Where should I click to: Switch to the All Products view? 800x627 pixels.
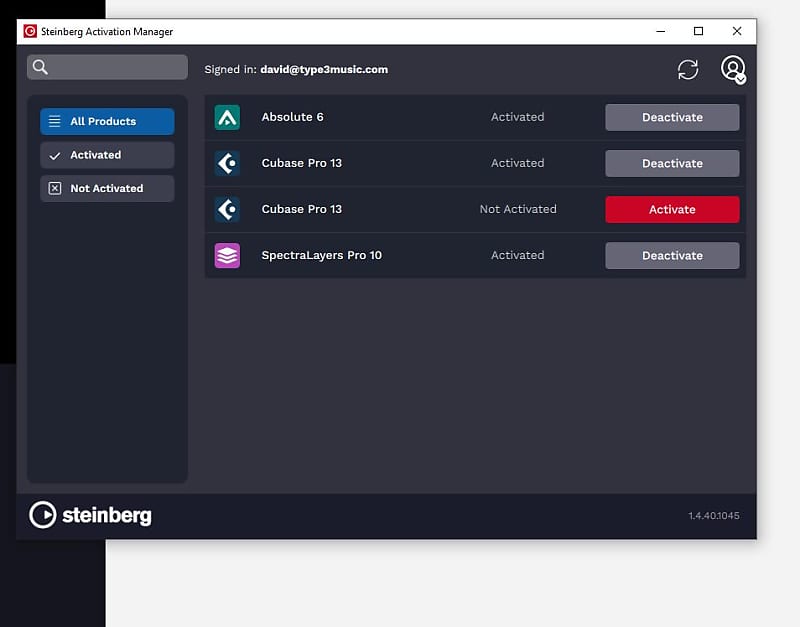[x=107, y=121]
